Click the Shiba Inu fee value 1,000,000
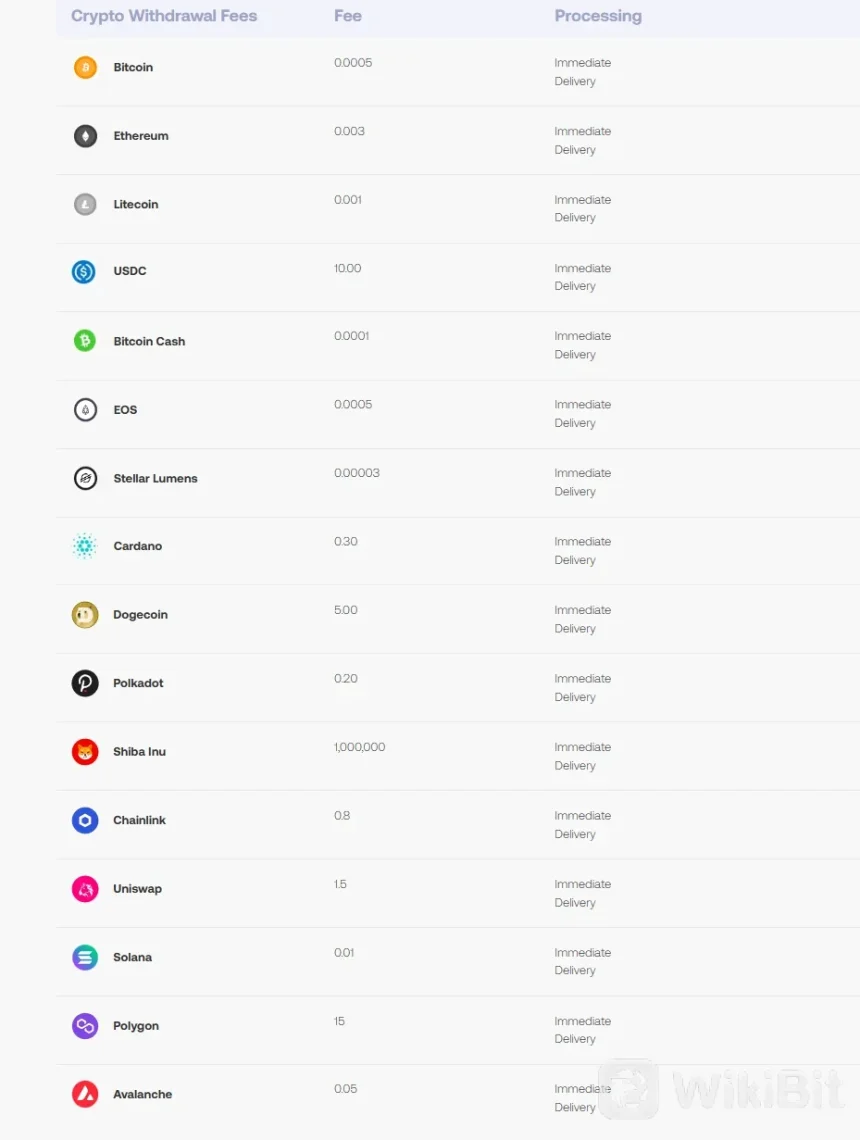This screenshot has width=860, height=1140. pos(359,747)
